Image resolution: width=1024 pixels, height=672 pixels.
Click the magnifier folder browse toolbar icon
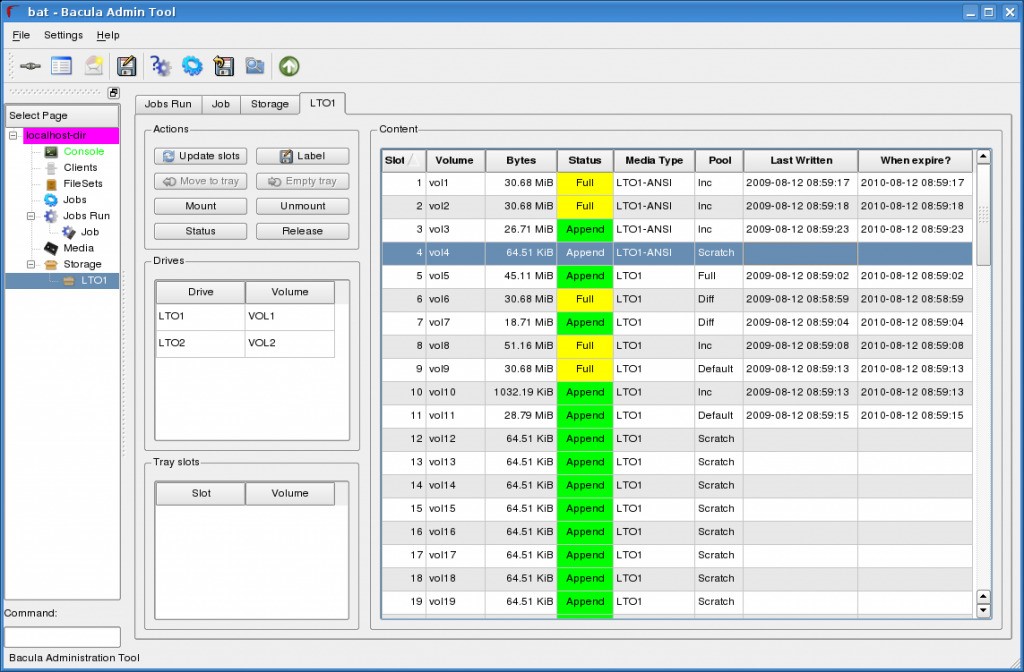click(255, 67)
